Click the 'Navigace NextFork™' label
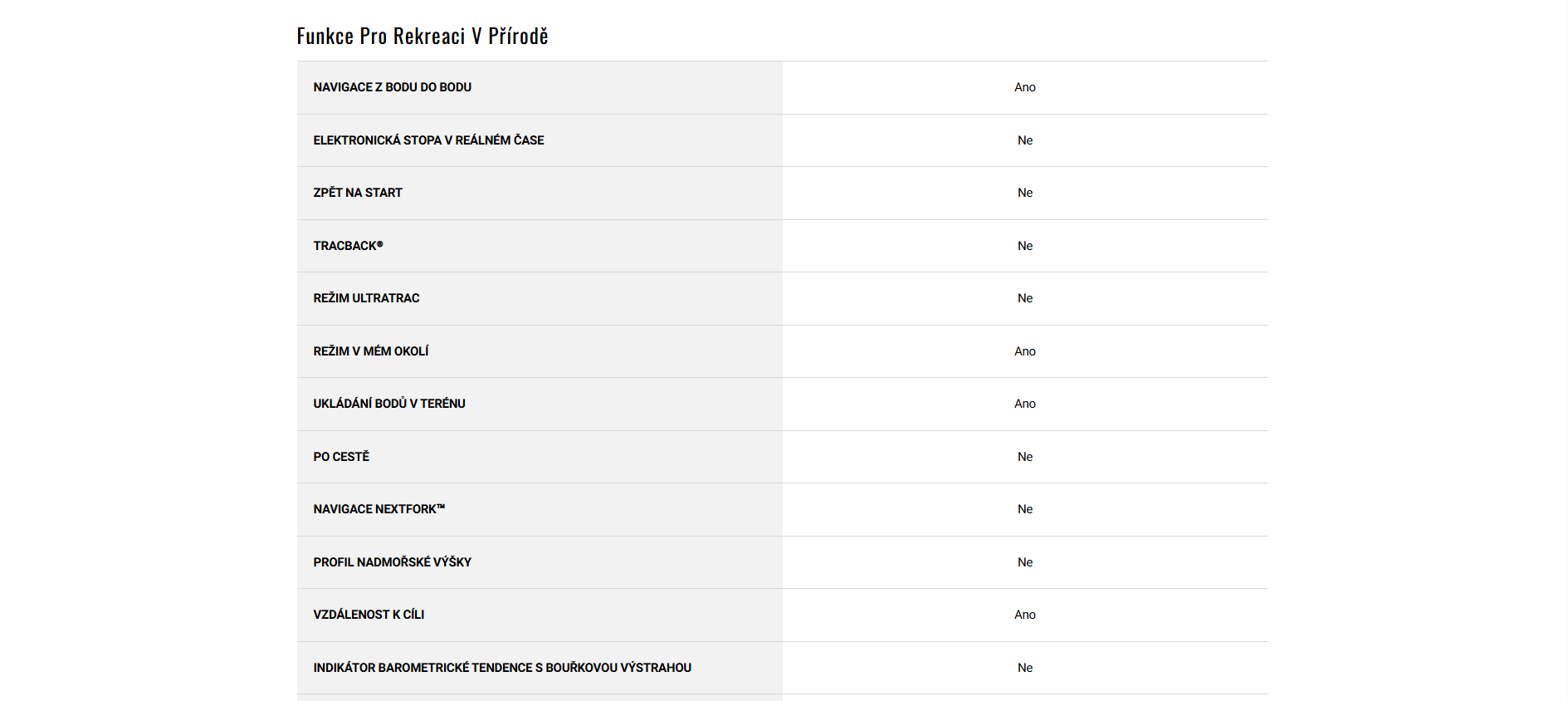The width and height of the screenshot is (1568, 701). (x=379, y=509)
